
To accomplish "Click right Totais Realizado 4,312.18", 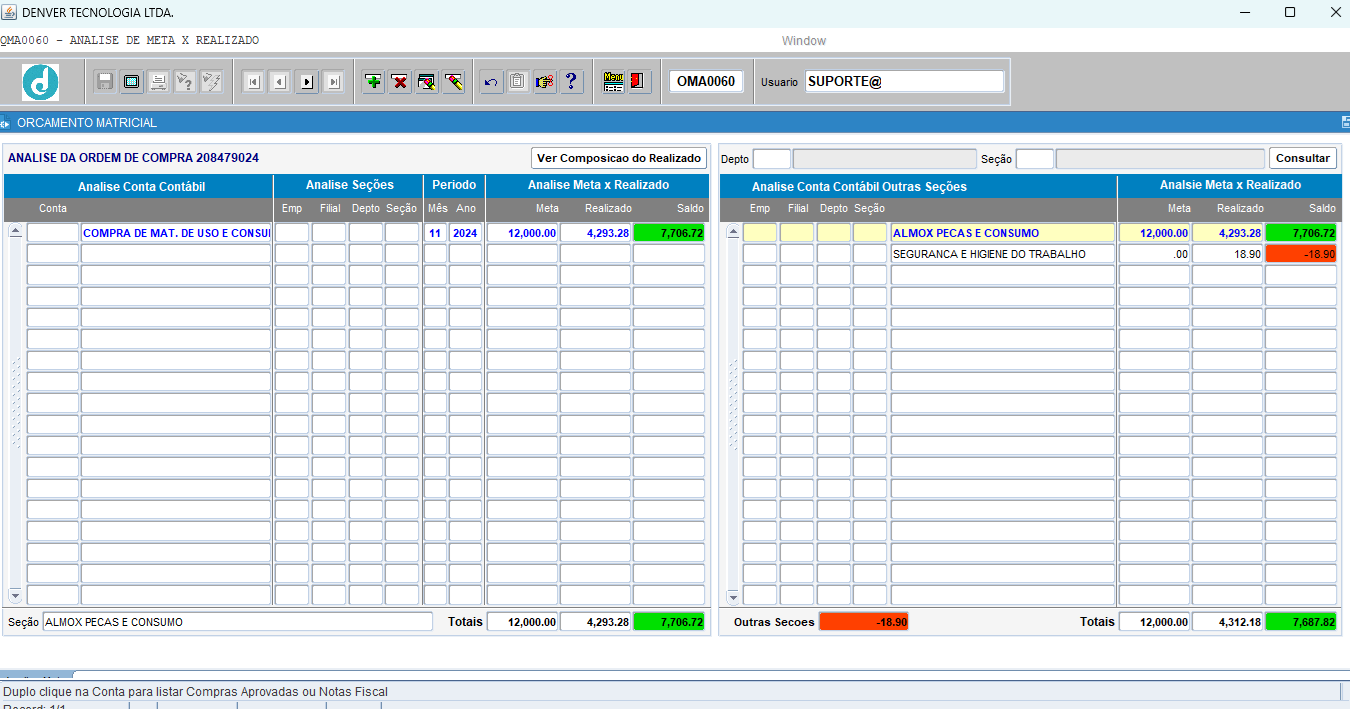I will [1227, 622].
